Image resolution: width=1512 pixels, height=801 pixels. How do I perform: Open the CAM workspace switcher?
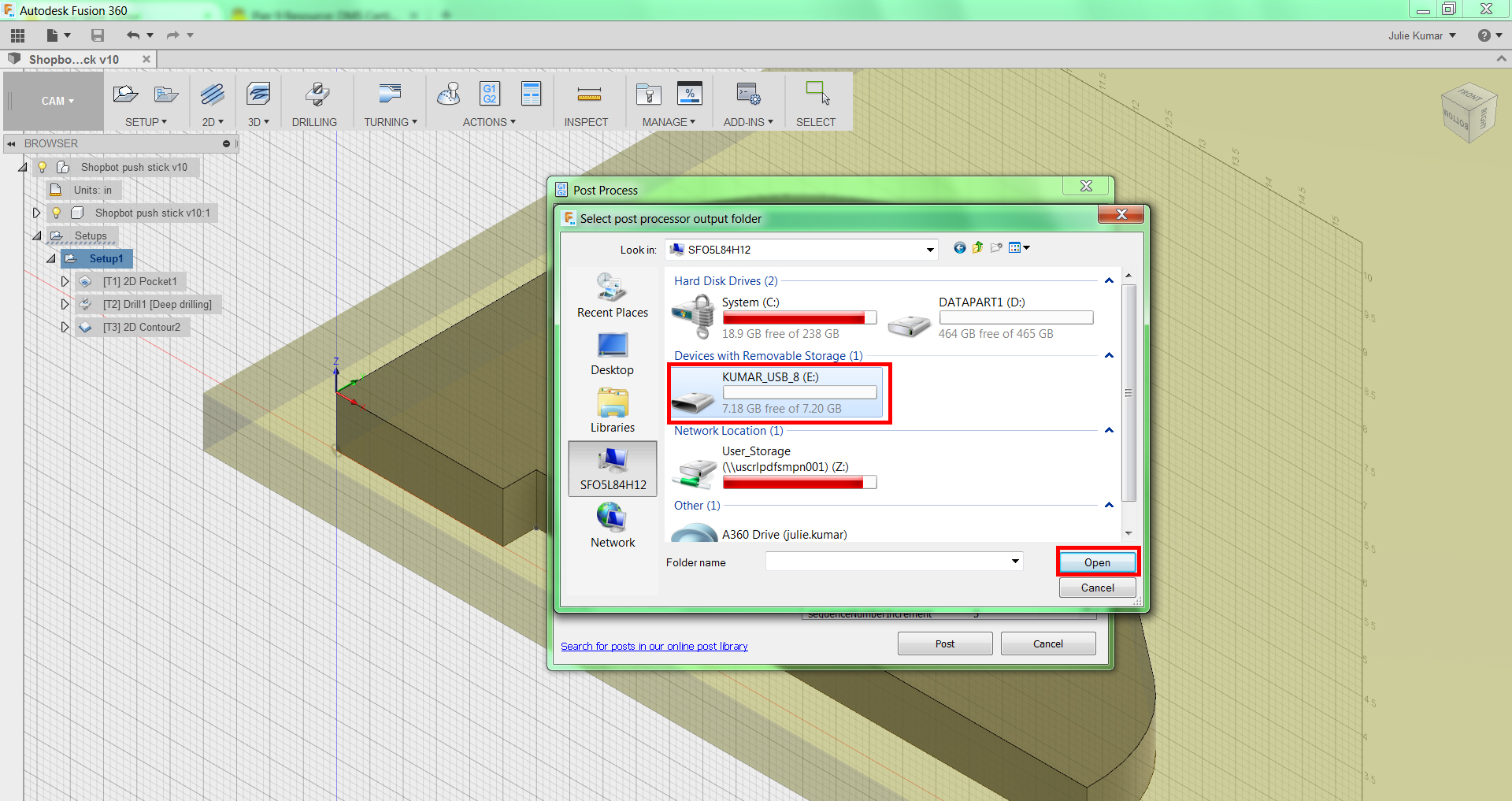[57, 101]
